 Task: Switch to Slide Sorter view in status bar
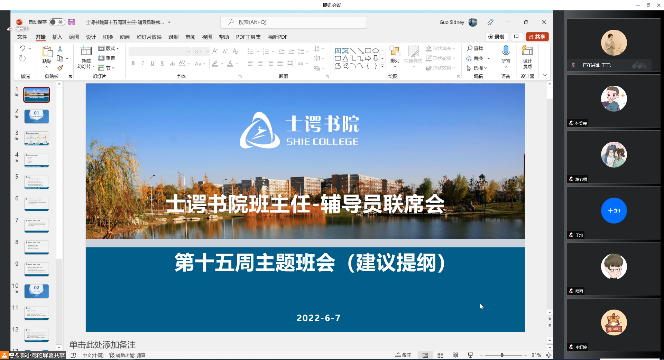(x=440, y=355)
